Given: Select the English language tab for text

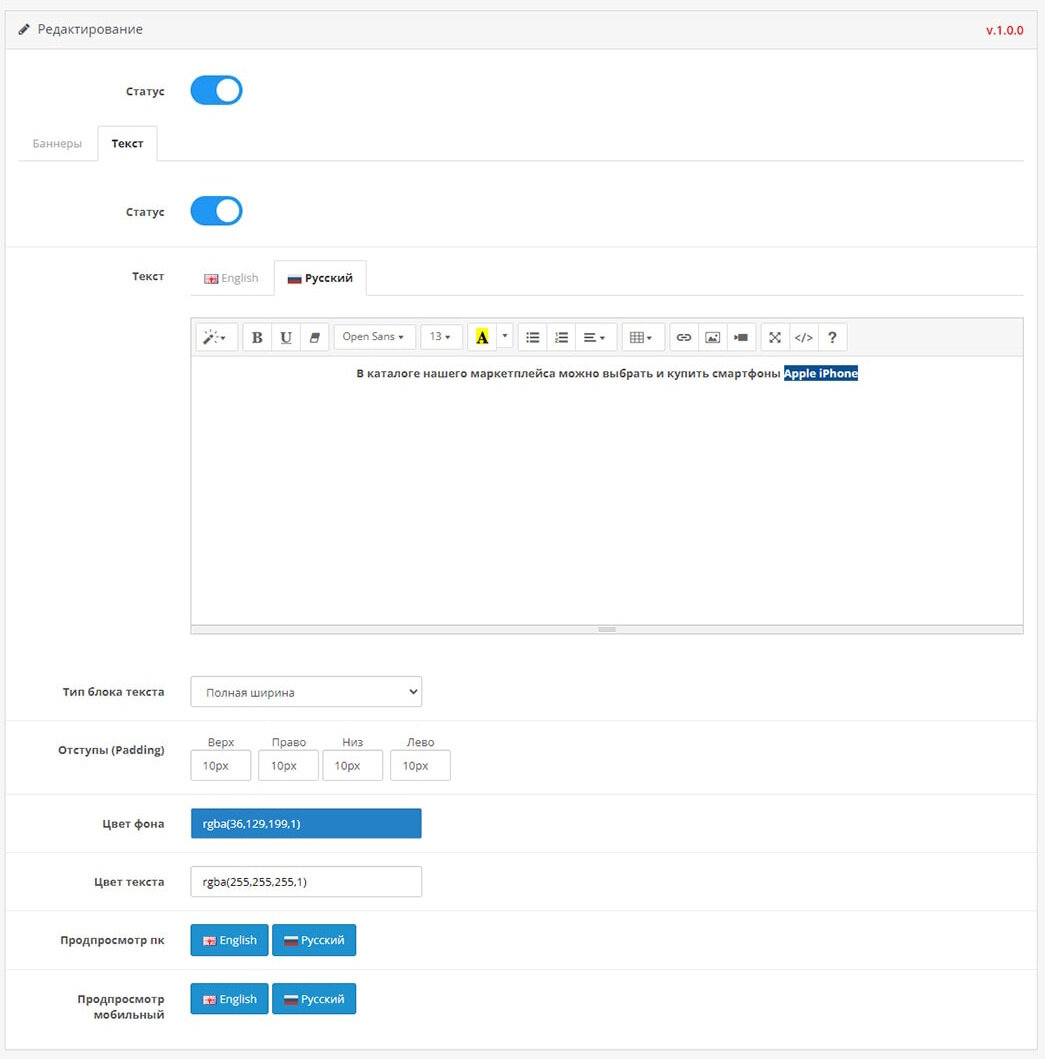Looking at the screenshot, I should coord(231,278).
